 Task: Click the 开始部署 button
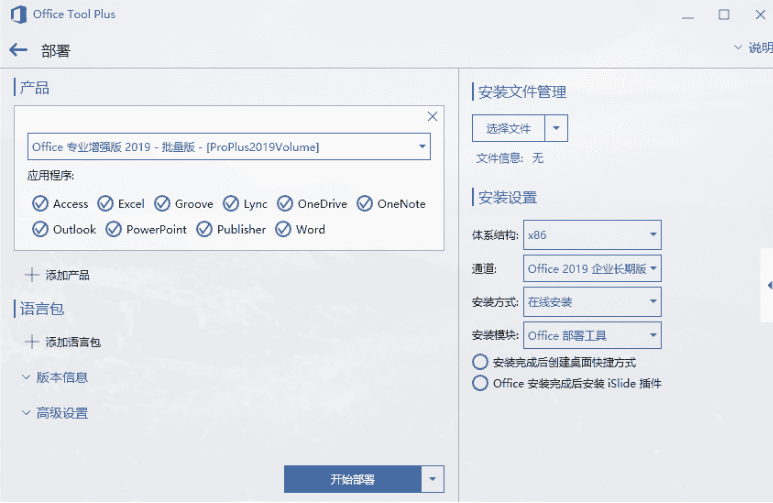[x=352, y=479]
